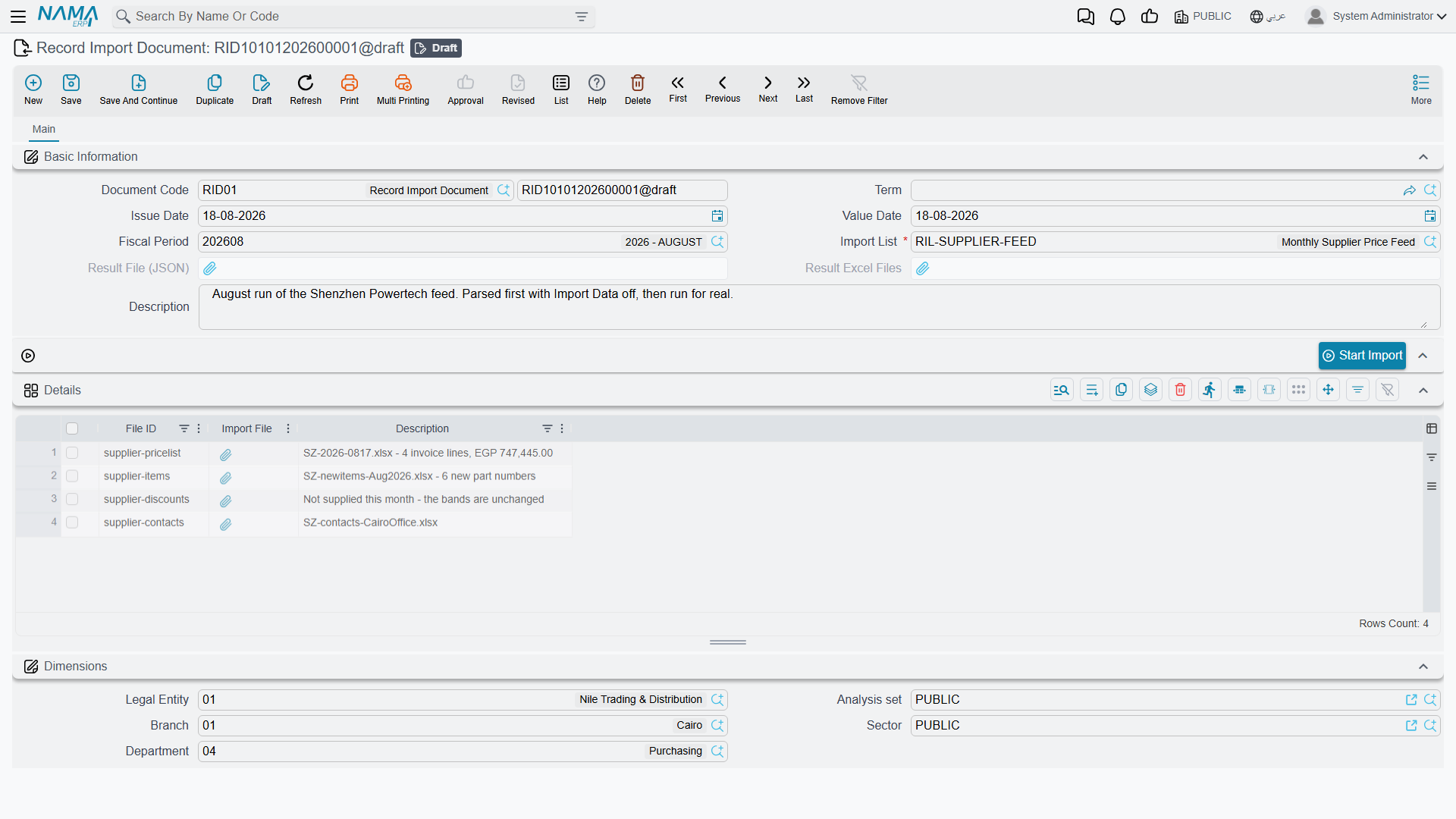
Task: Save the document via Save icon
Action: pos(71,89)
